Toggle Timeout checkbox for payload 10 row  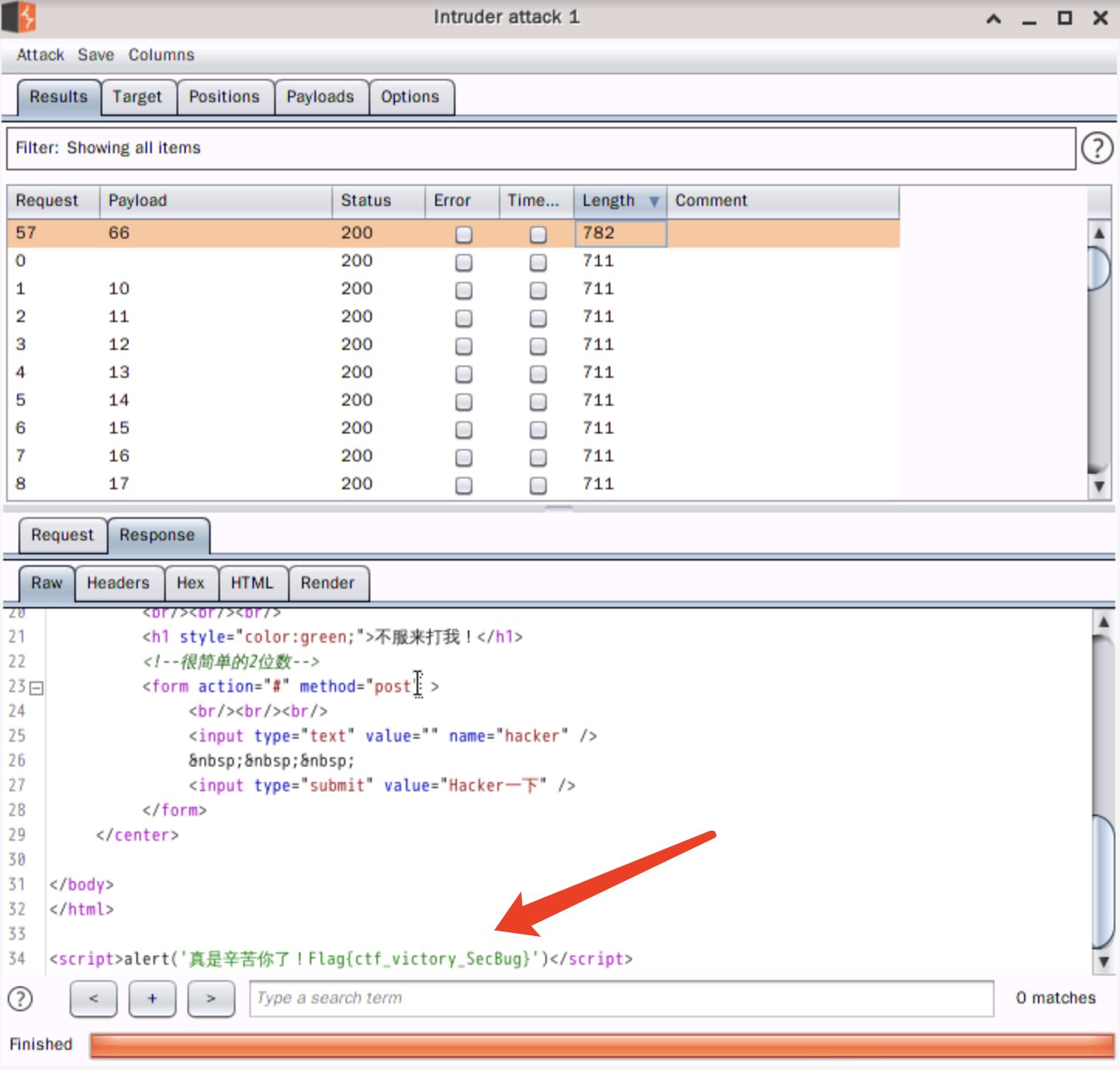[538, 290]
